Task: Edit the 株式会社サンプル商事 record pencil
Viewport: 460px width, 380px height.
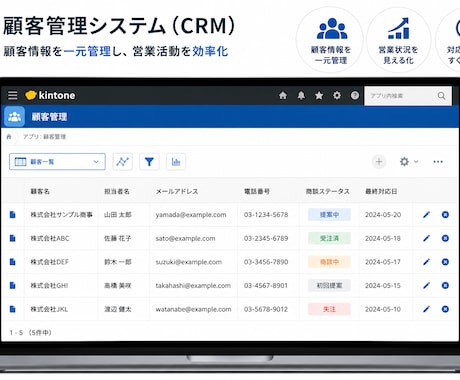Action: 426,215
